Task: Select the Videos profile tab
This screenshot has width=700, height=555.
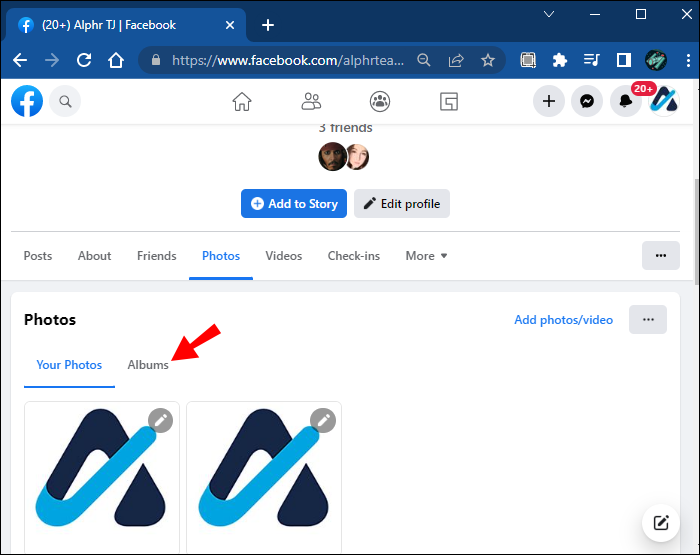Action: pos(283,256)
